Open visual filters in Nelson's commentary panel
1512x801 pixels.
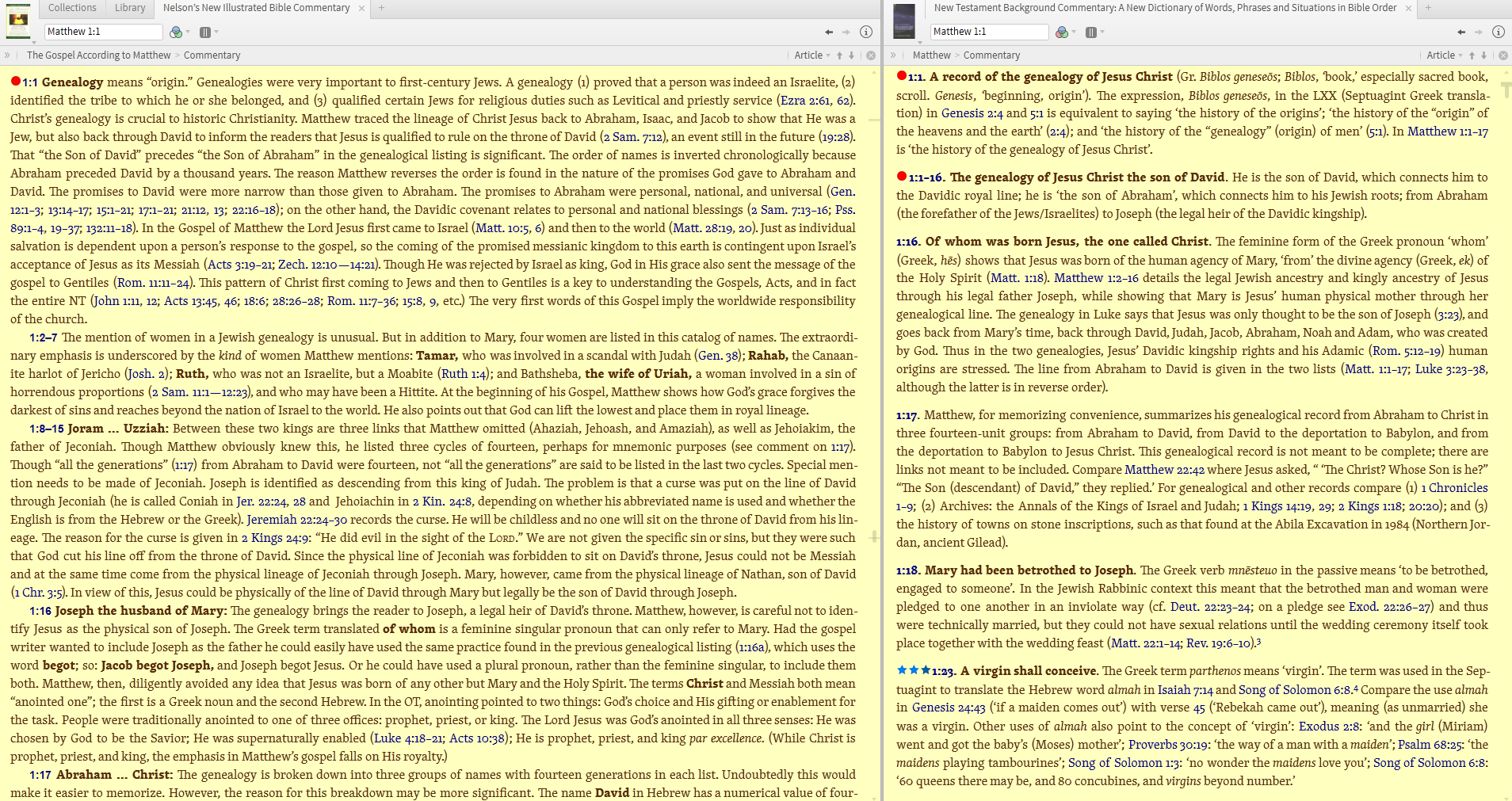pyautogui.click(x=178, y=32)
